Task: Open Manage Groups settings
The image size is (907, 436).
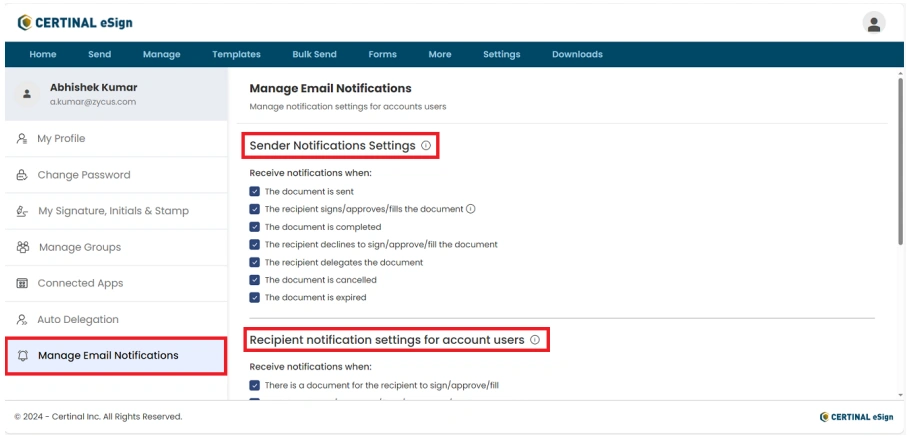Action: pyautogui.click(x=116, y=247)
